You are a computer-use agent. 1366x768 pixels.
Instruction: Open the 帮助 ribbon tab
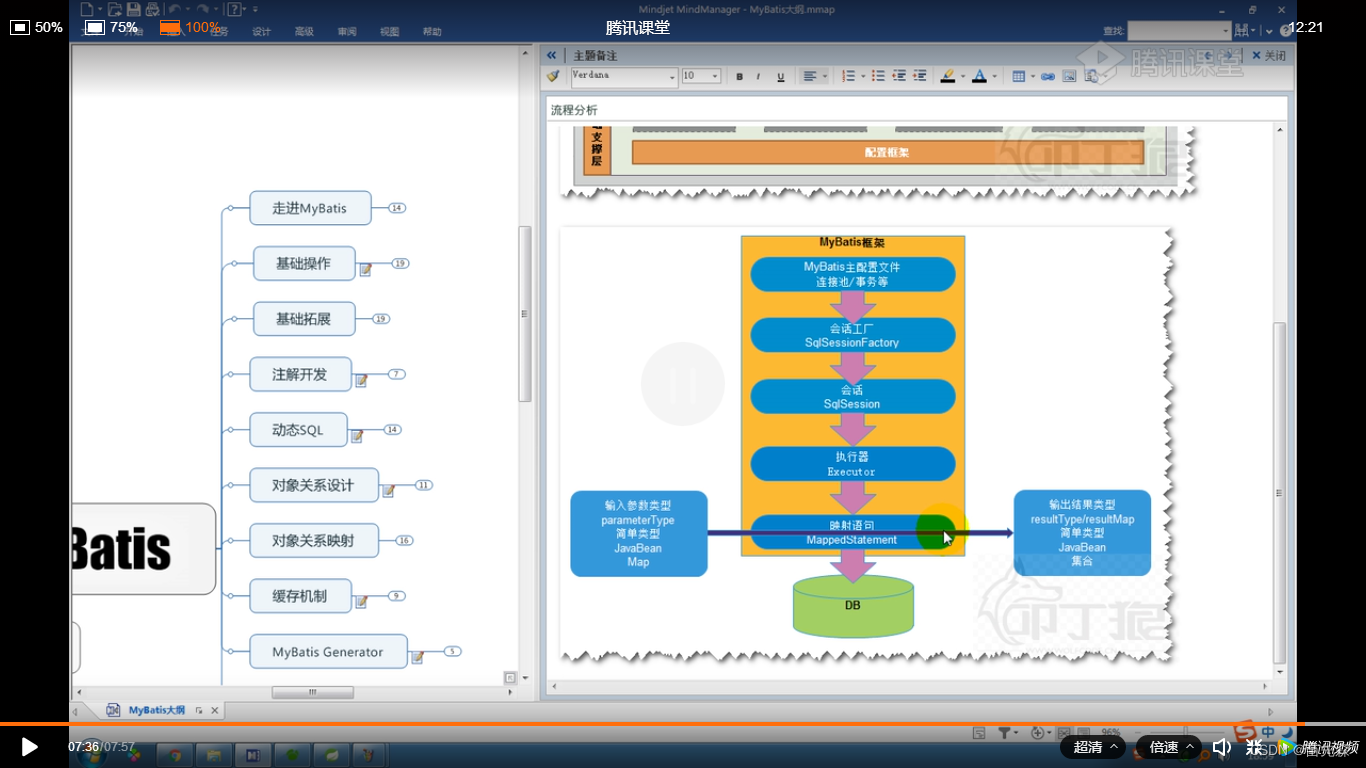pyautogui.click(x=432, y=32)
